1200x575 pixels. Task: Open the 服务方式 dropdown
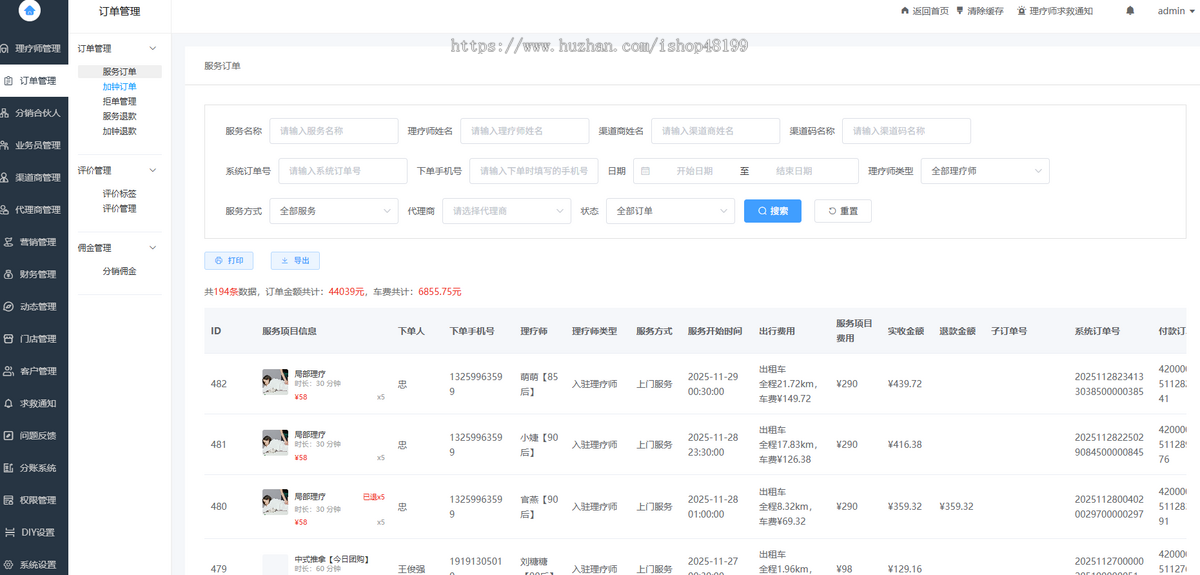335,211
